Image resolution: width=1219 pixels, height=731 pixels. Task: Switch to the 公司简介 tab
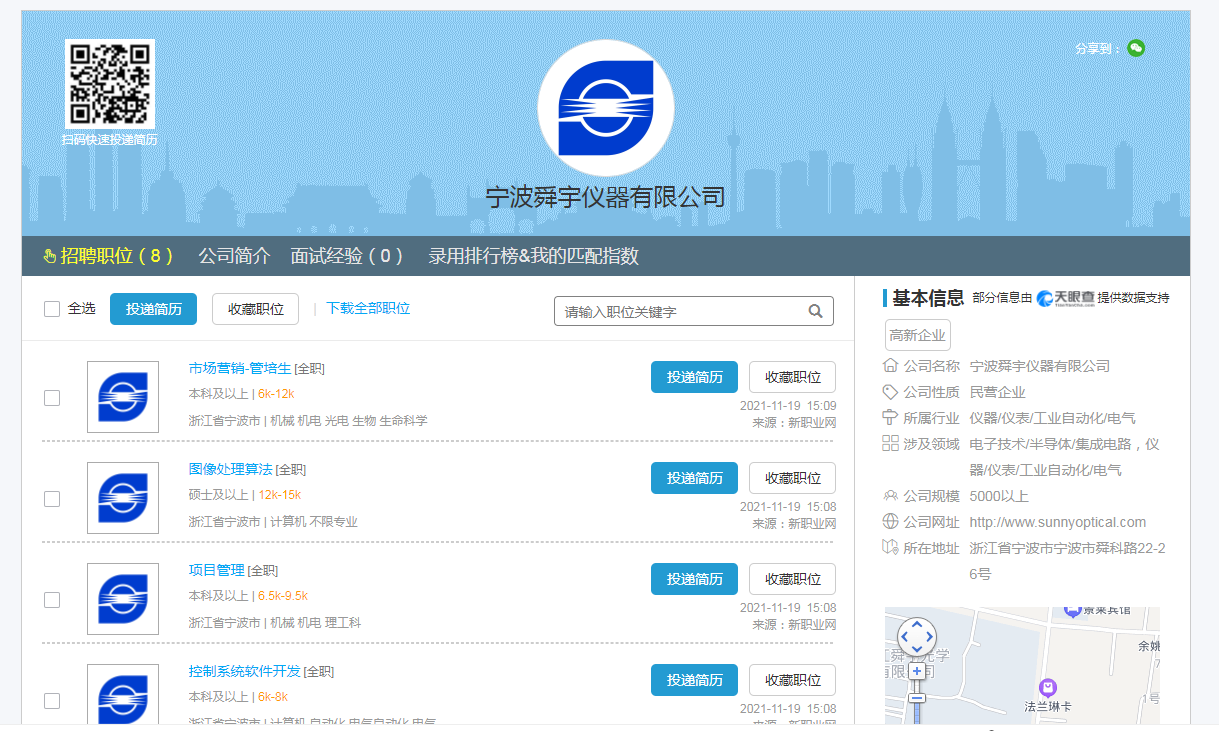coord(234,256)
